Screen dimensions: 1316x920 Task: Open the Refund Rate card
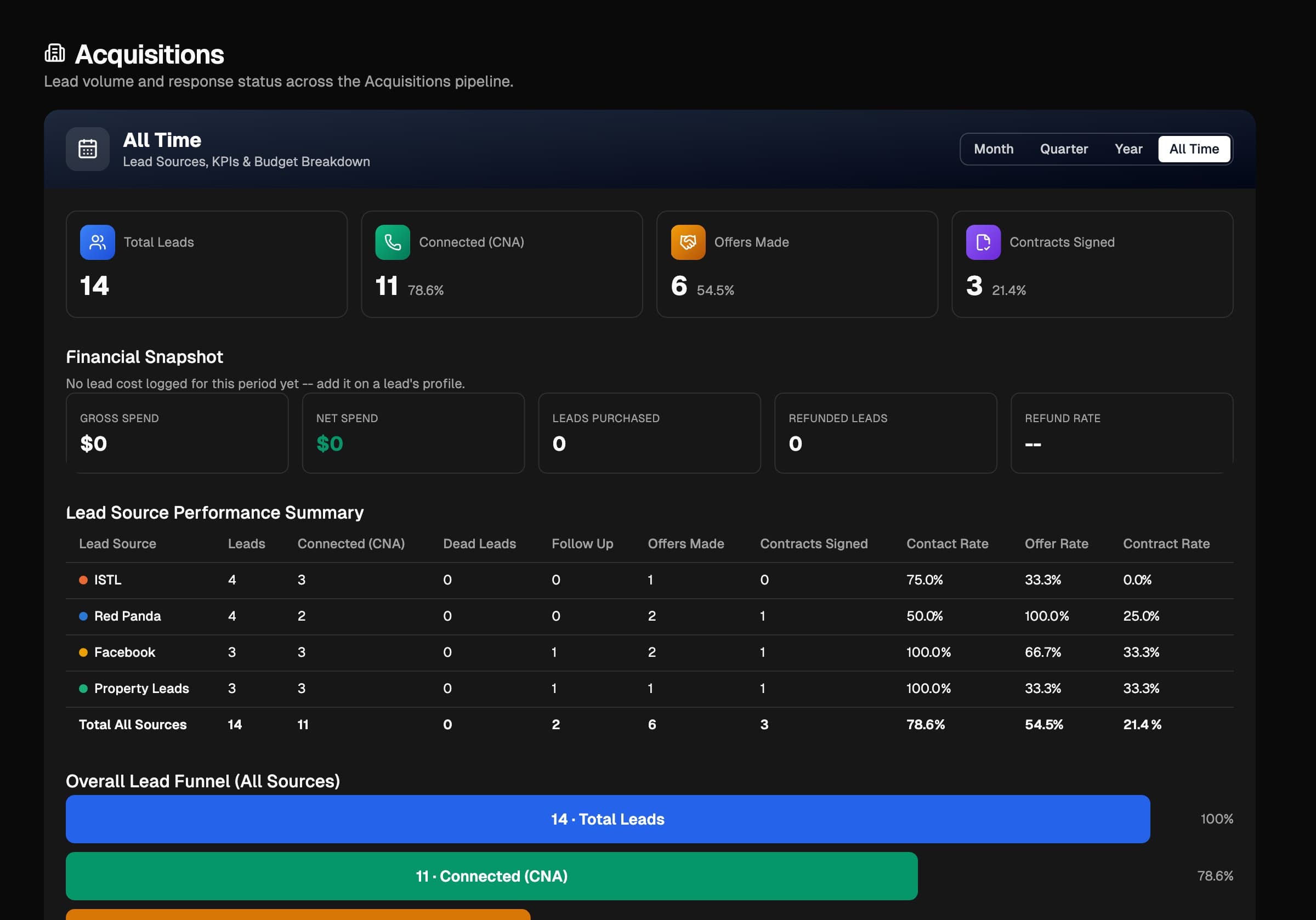coord(1122,433)
